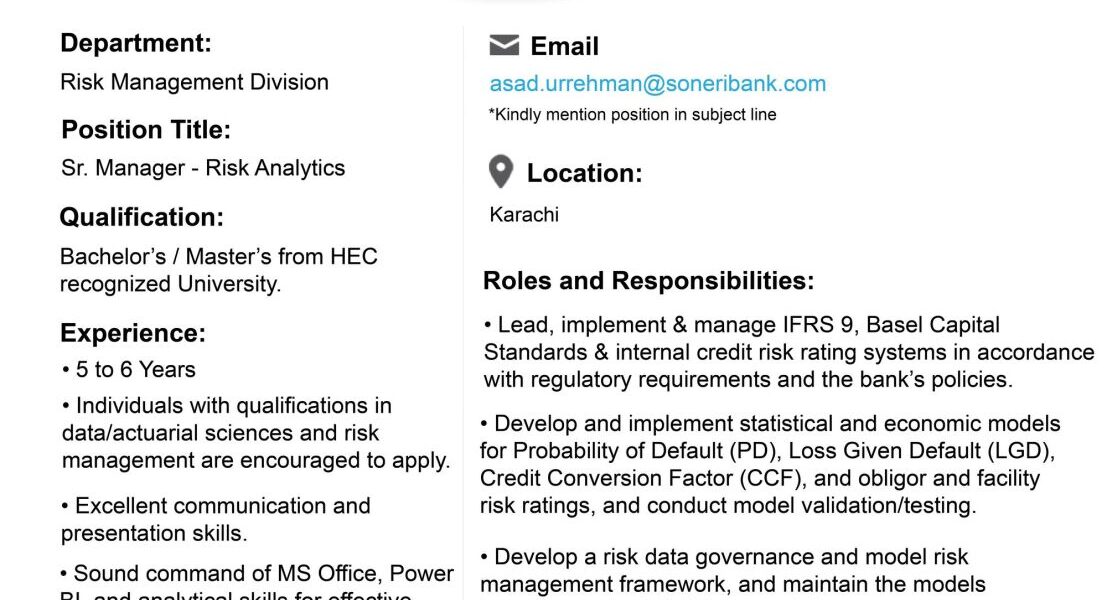Click the Email heading text
Screen dimensions: 1107x600
coord(564,46)
